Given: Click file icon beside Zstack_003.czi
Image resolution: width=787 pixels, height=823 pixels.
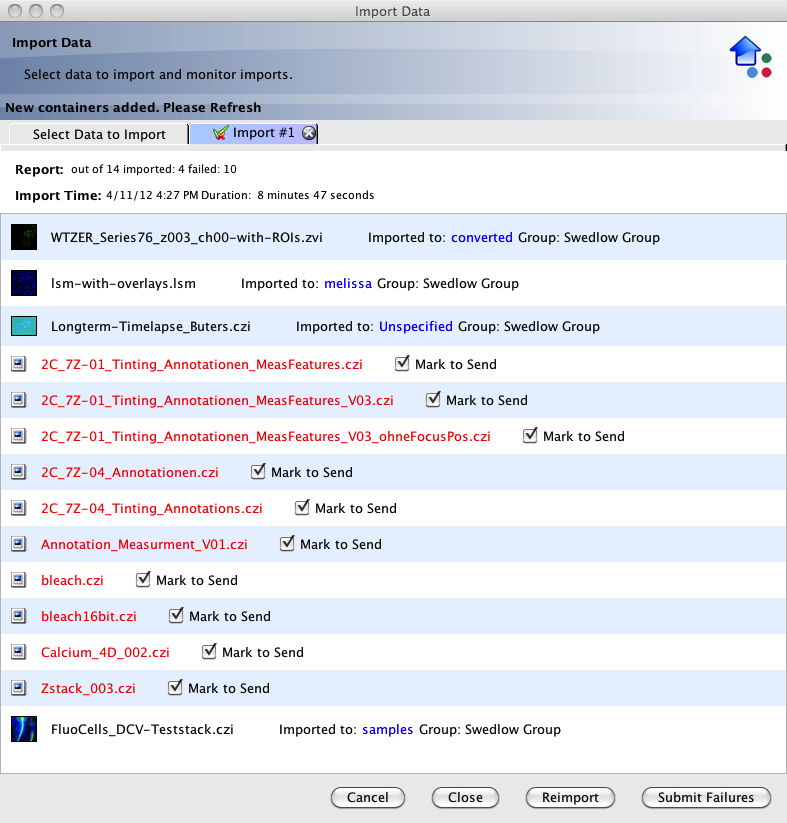Looking at the screenshot, I should click(x=18, y=688).
